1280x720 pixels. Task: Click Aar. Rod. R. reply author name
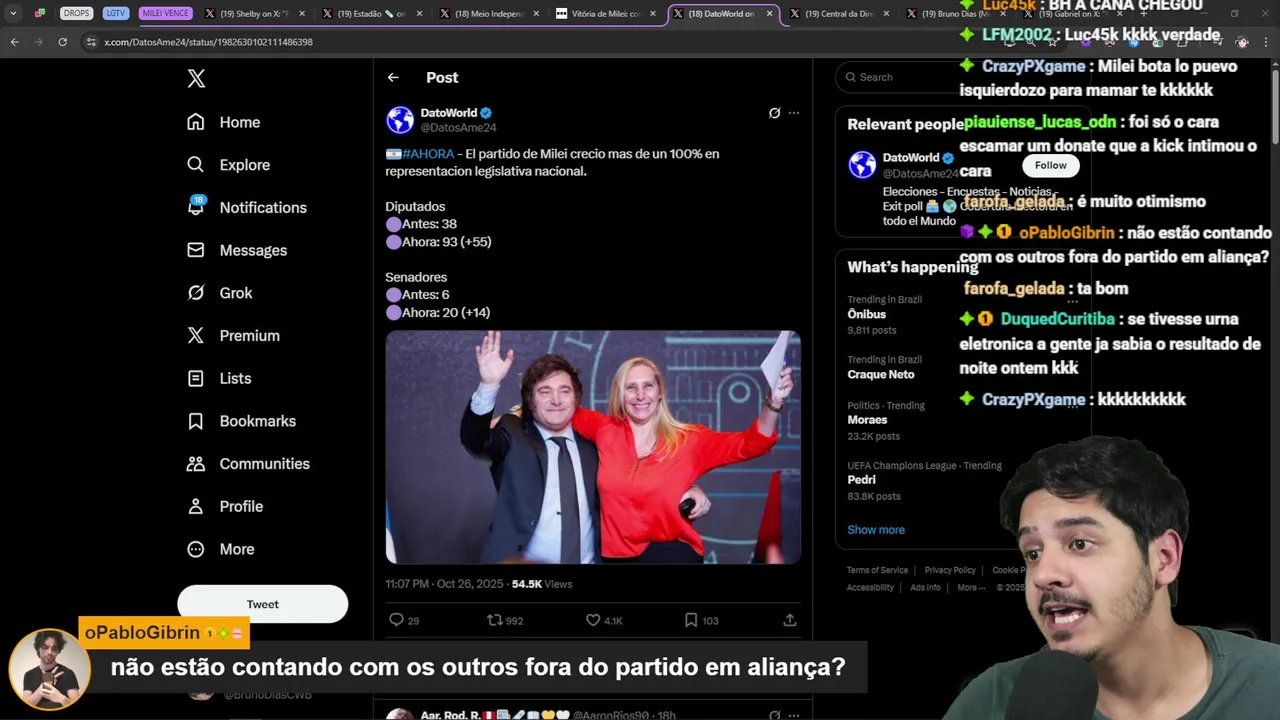450,714
